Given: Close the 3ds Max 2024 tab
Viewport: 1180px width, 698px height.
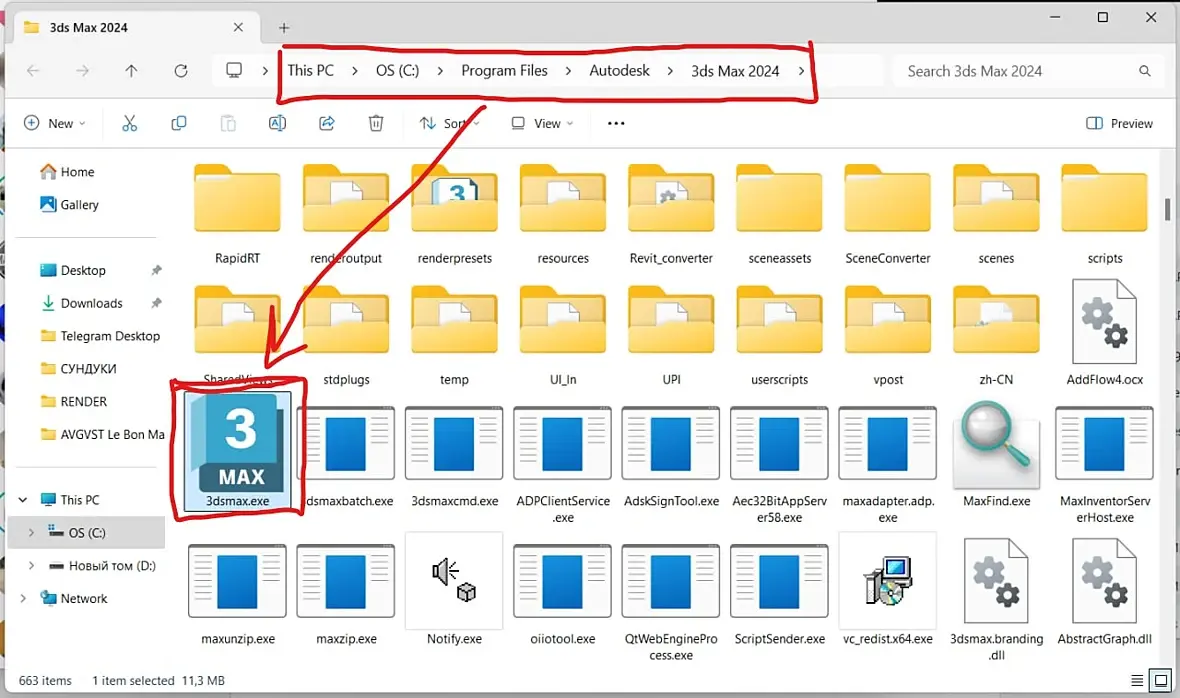Looking at the screenshot, I should 238,27.
